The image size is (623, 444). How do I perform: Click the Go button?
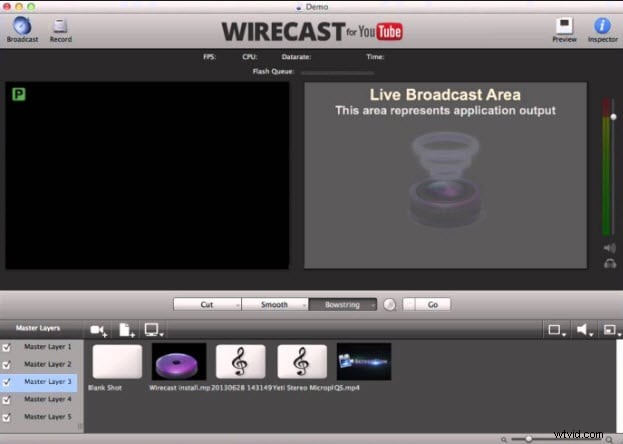433,304
